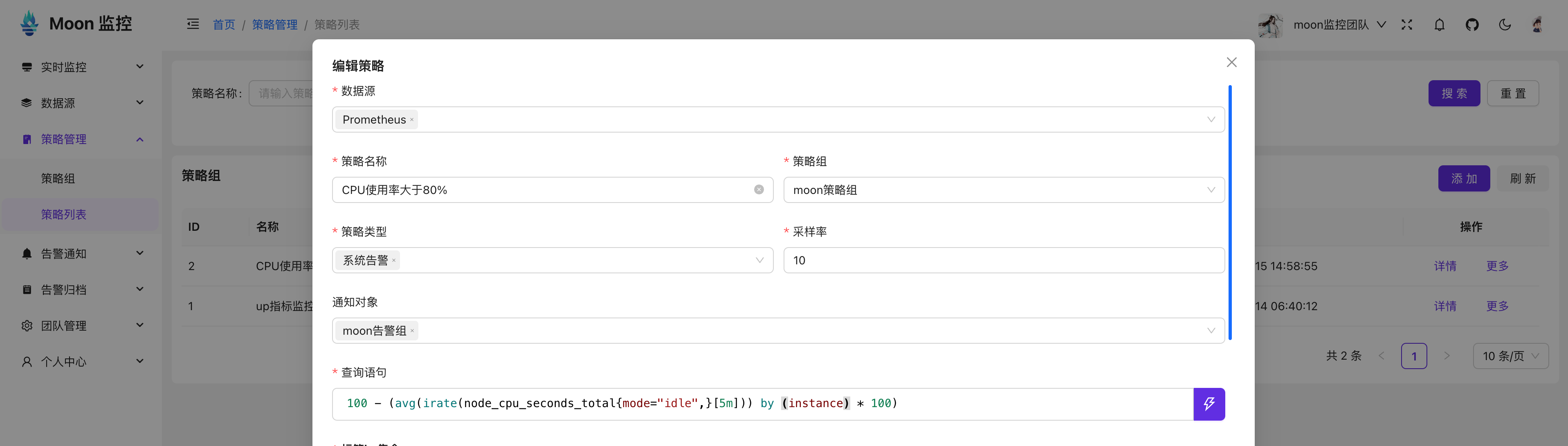The image size is (1568, 446).
Task: Click the 重置 button
Action: click(1513, 93)
